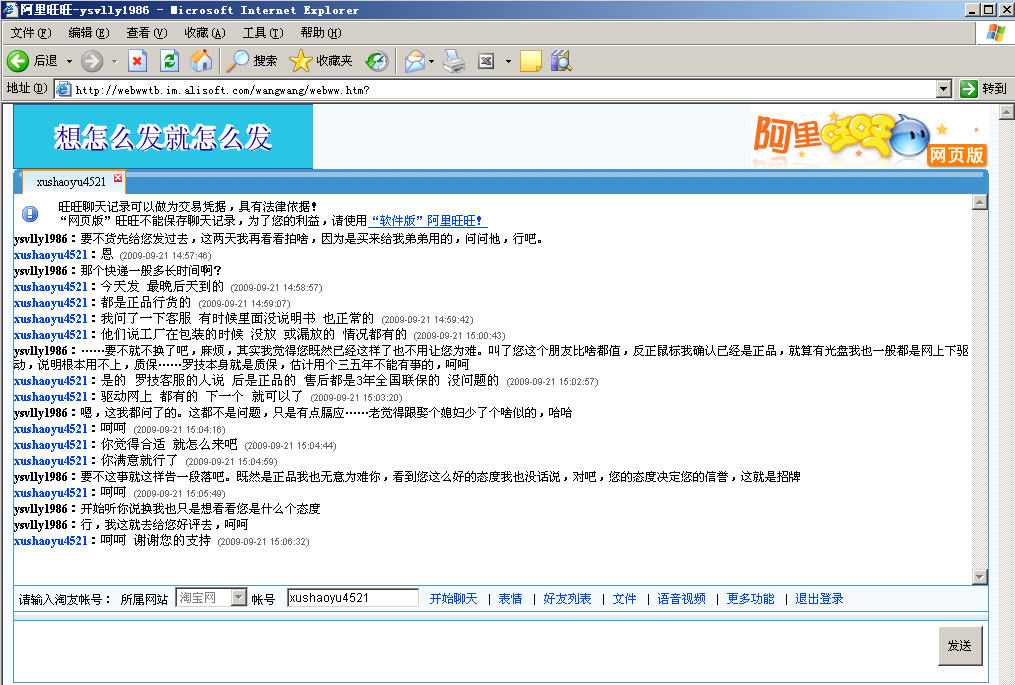Open the 编辑(E) menu
This screenshot has width=1015, height=685.
[89, 32]
